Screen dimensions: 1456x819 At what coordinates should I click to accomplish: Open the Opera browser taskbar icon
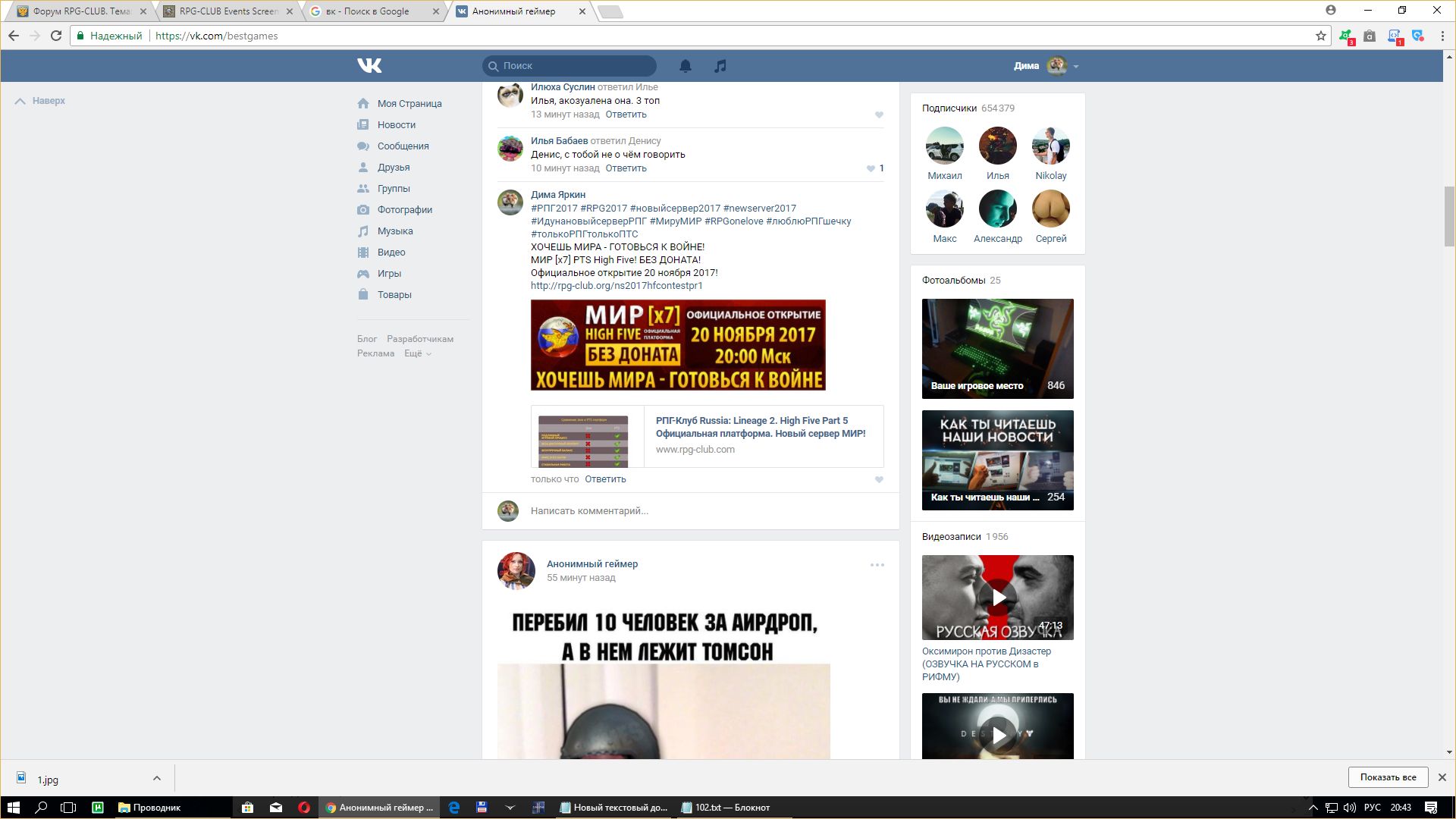(304, 808)
